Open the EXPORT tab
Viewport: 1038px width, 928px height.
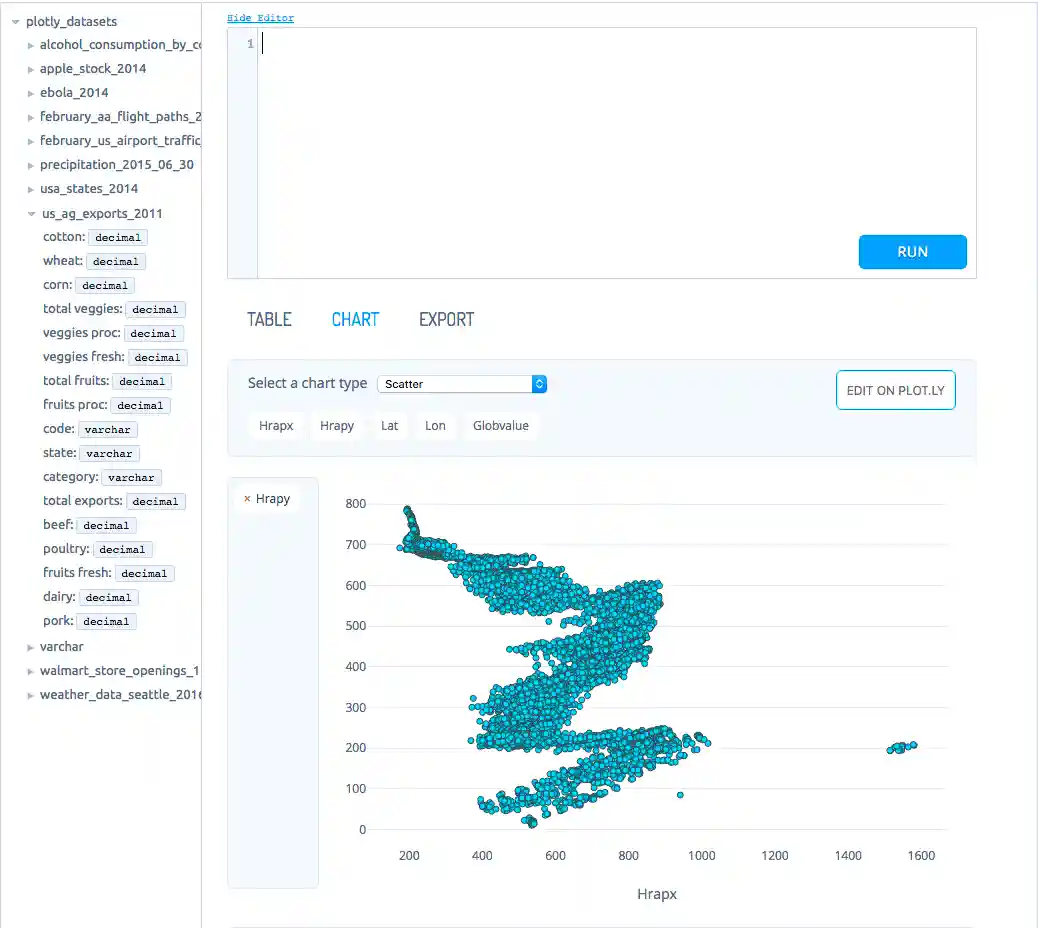click(x=445, y=319)
